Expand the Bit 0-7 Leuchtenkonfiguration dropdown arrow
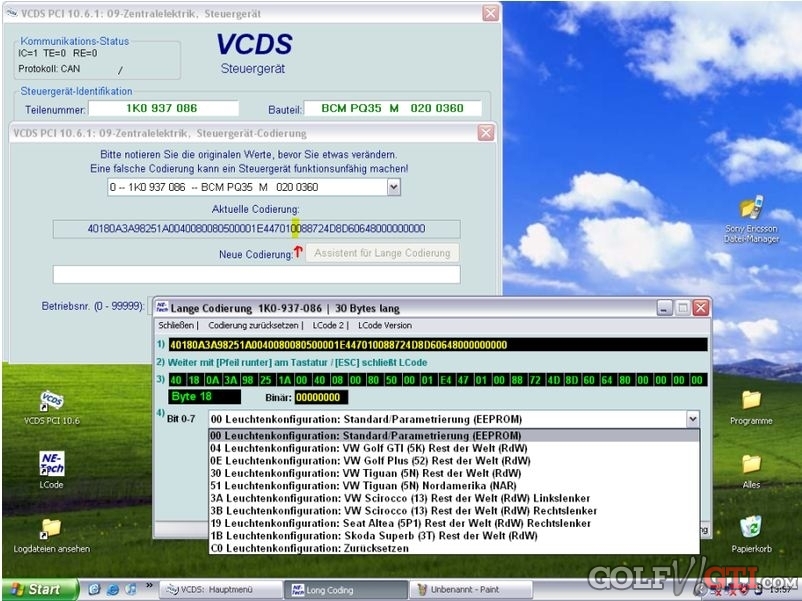The height and width of the screenshot is (601, 802). tap(691, 420)
